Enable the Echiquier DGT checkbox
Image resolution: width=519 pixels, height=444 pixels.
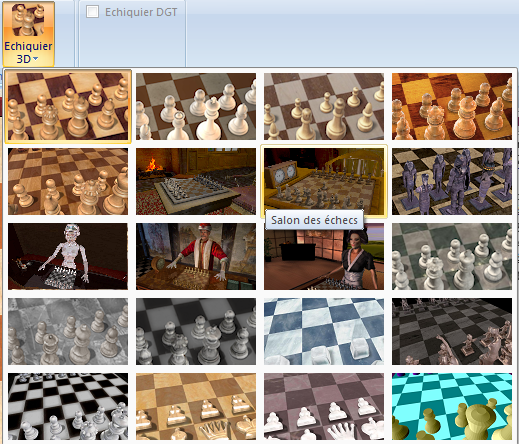pos(92,12)
